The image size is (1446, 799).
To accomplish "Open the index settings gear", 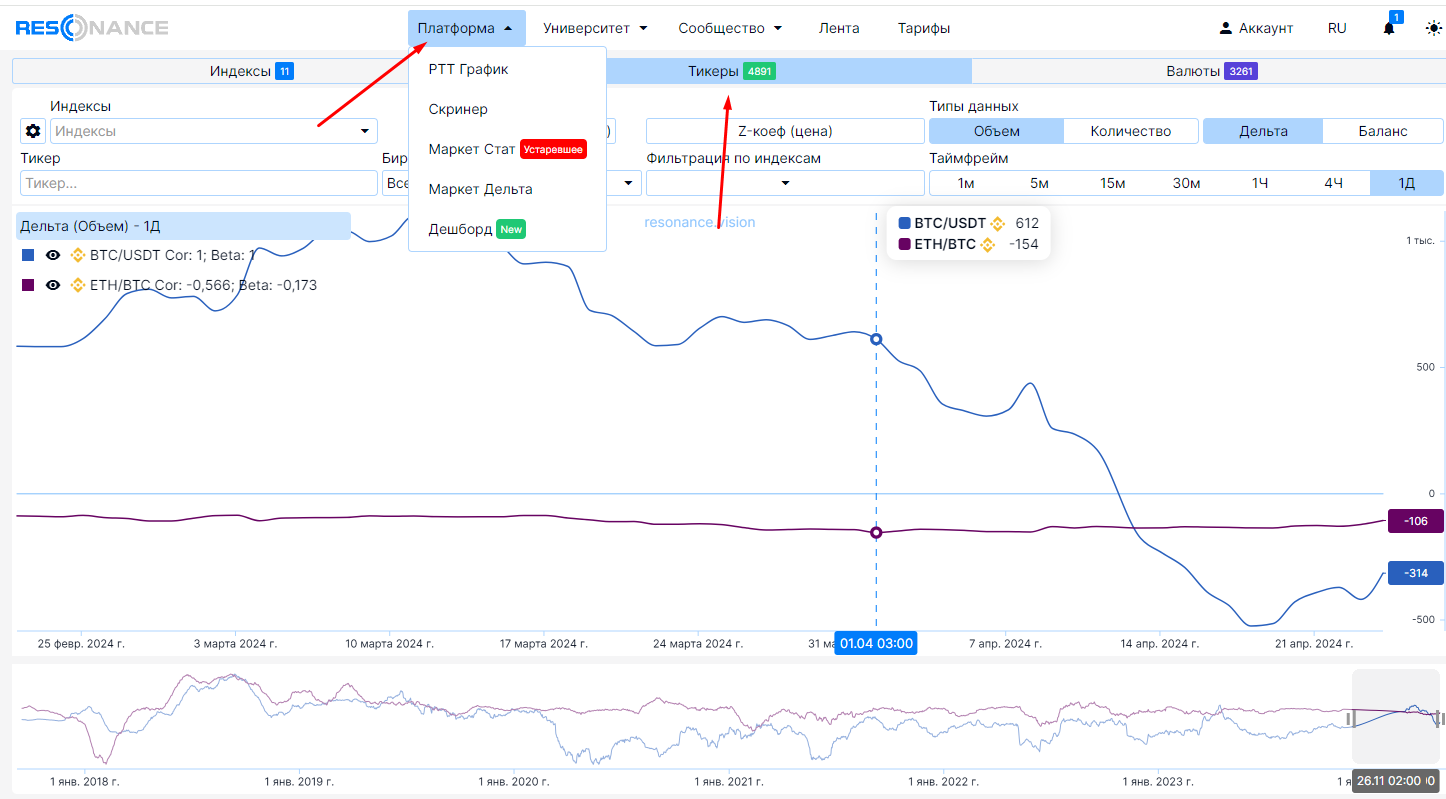I will point(34,131).
